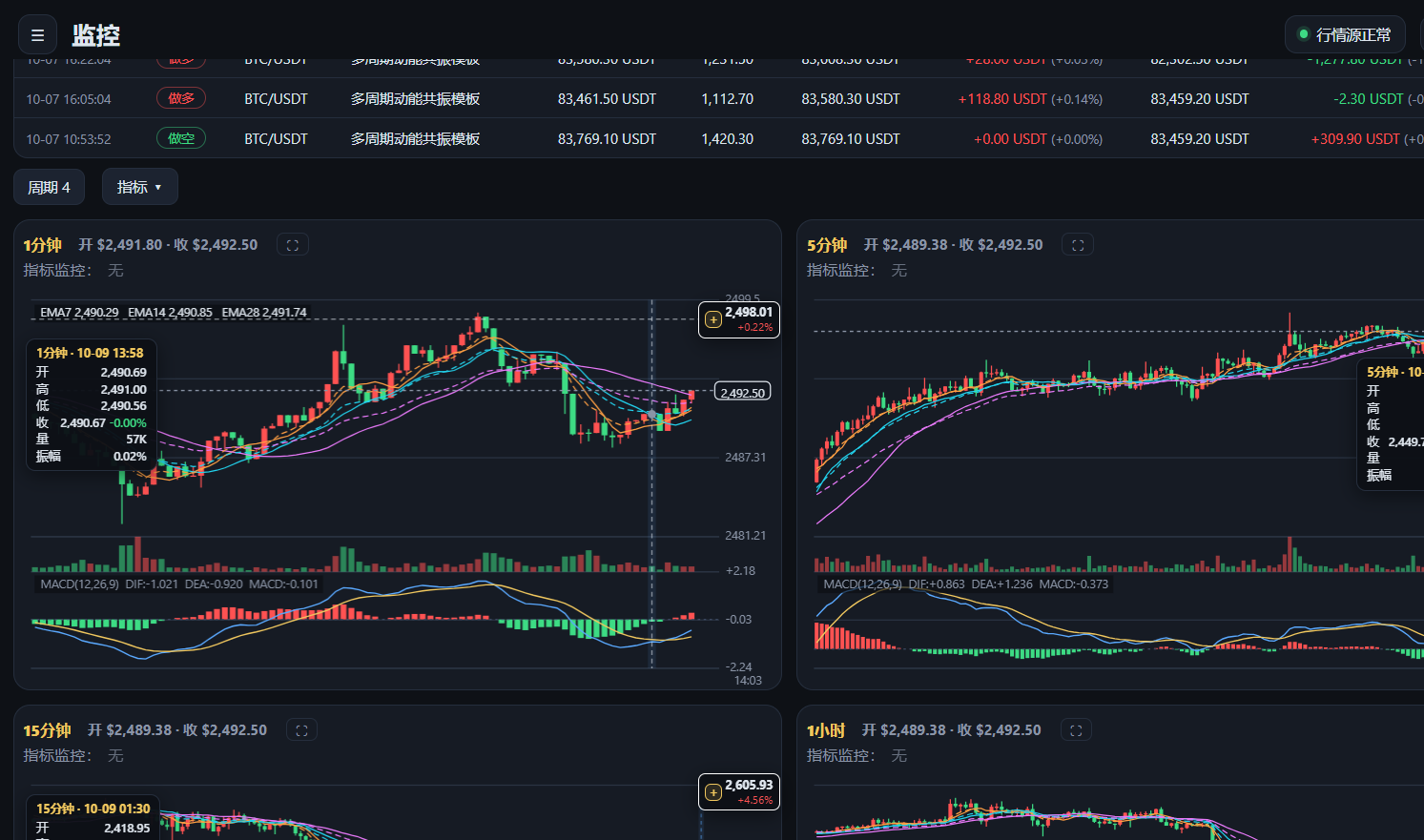Click the 1,112.70 quantity cell
Image resolution: width=1424 pixels, height=840 pixels.
(x=727, y=99)
